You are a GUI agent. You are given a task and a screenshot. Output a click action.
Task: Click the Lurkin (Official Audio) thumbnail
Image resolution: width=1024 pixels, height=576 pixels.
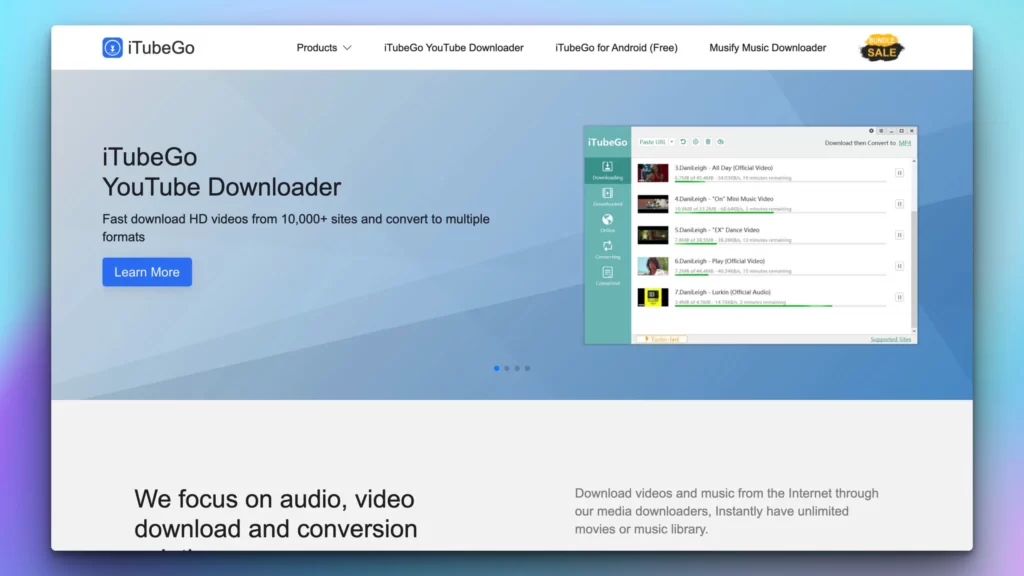pos(653,297)
